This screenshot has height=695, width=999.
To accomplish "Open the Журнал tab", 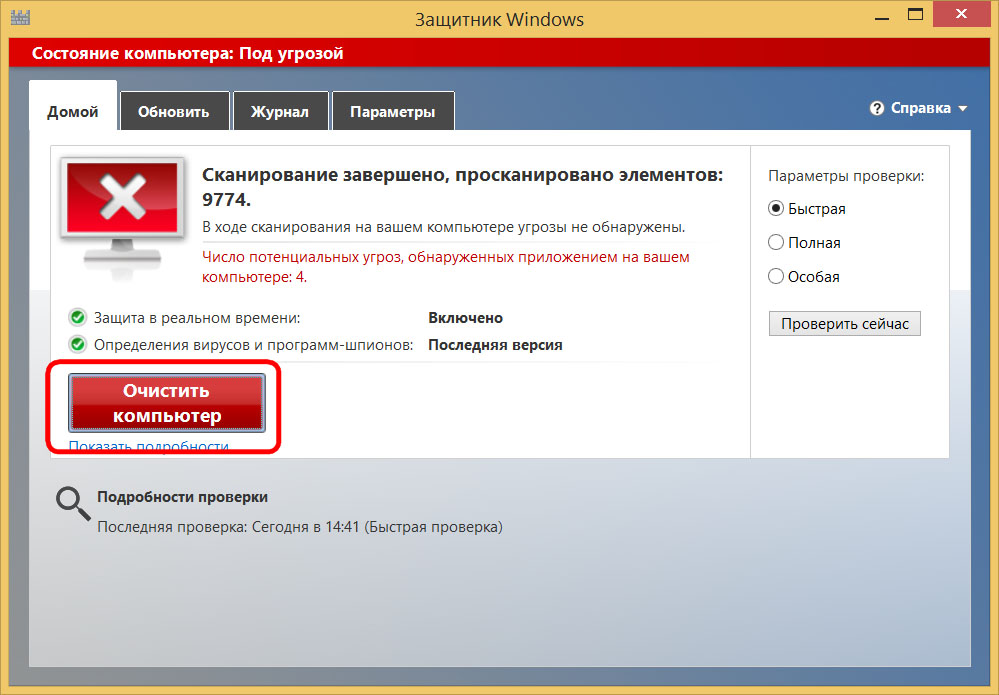I will (280, 111).
